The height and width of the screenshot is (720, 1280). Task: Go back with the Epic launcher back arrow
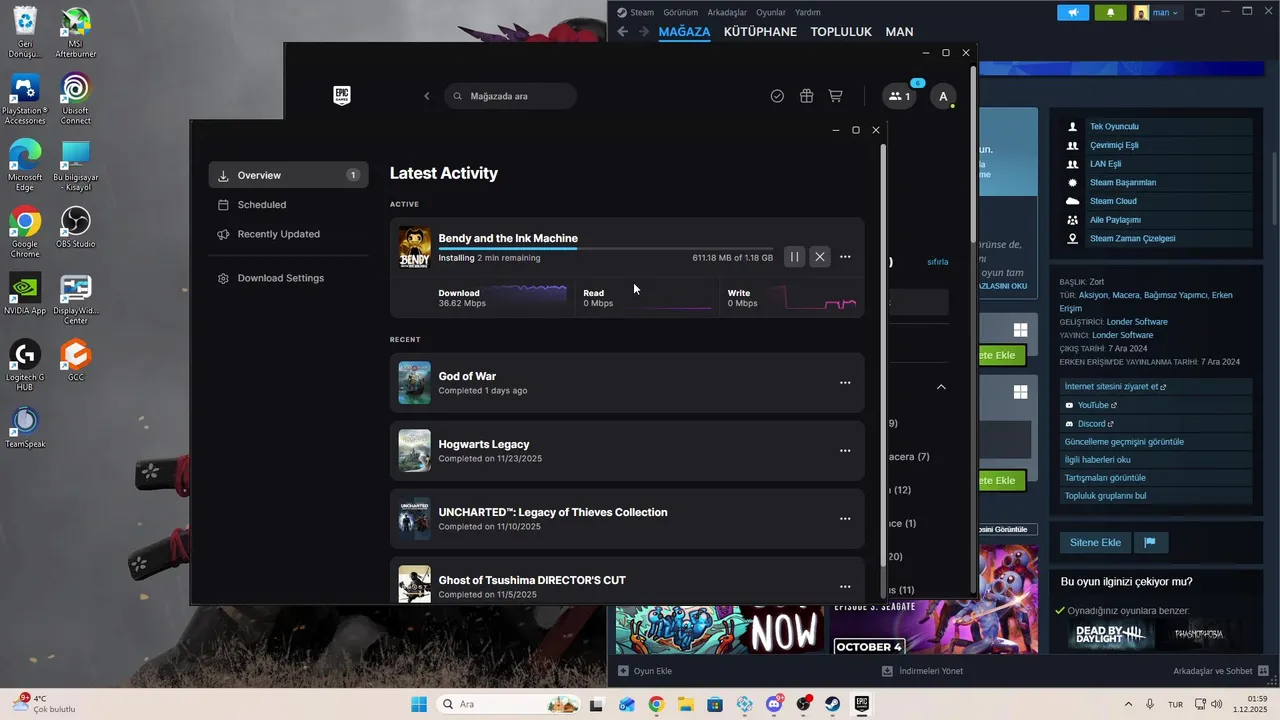click(x=427, y=96)
